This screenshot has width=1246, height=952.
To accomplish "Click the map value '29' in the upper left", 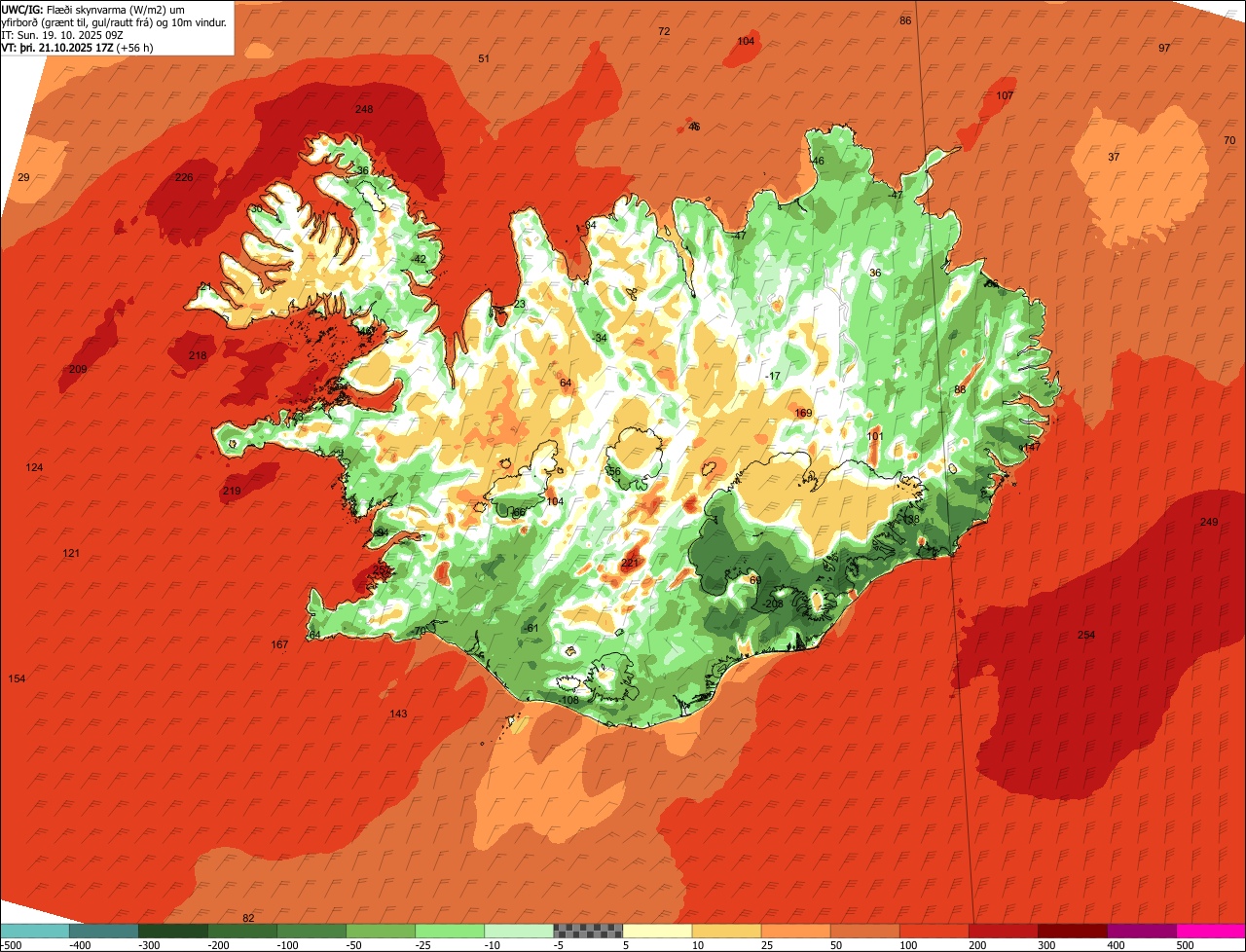I will (24, 176).
